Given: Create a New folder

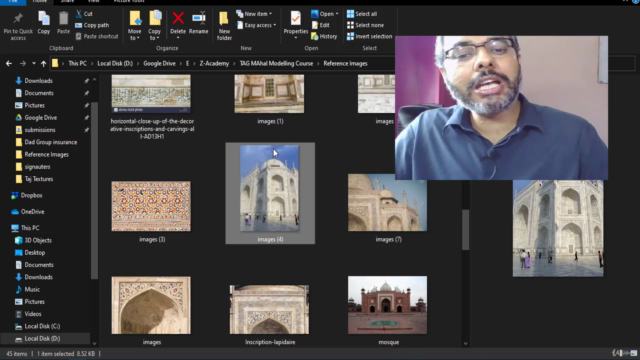Looking at the screenshot, I should (224, 25).
